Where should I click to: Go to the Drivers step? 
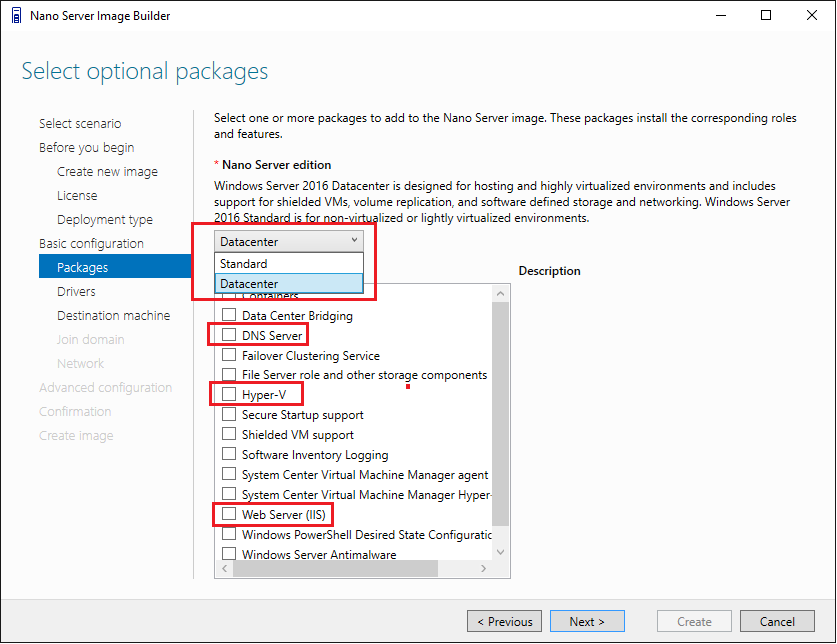point(76,292)
